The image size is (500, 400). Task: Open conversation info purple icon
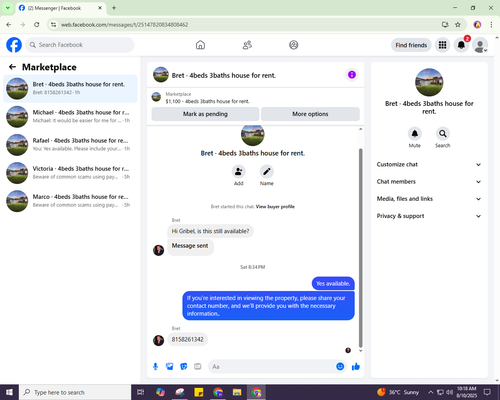352,75
